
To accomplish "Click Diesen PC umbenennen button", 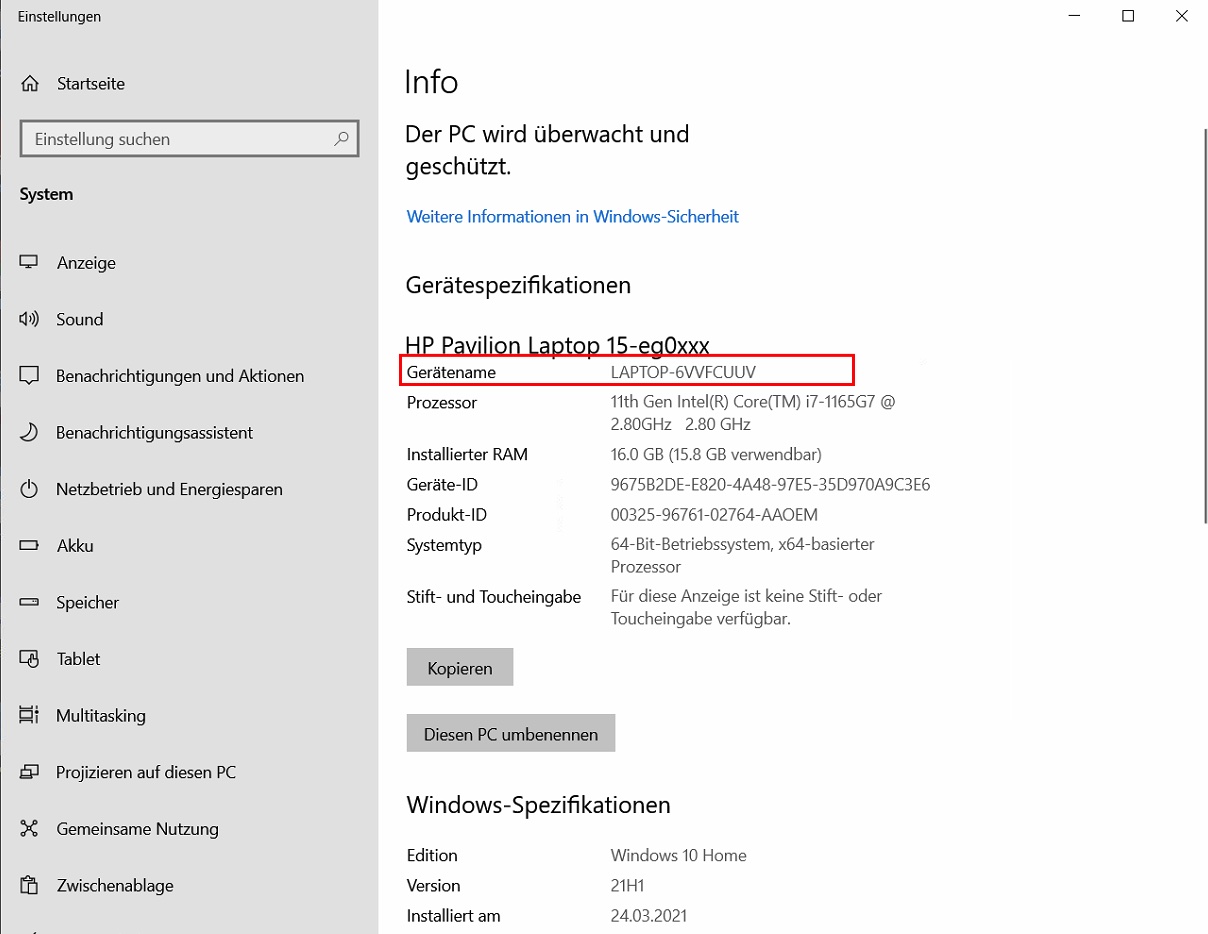I will (510, 734).
